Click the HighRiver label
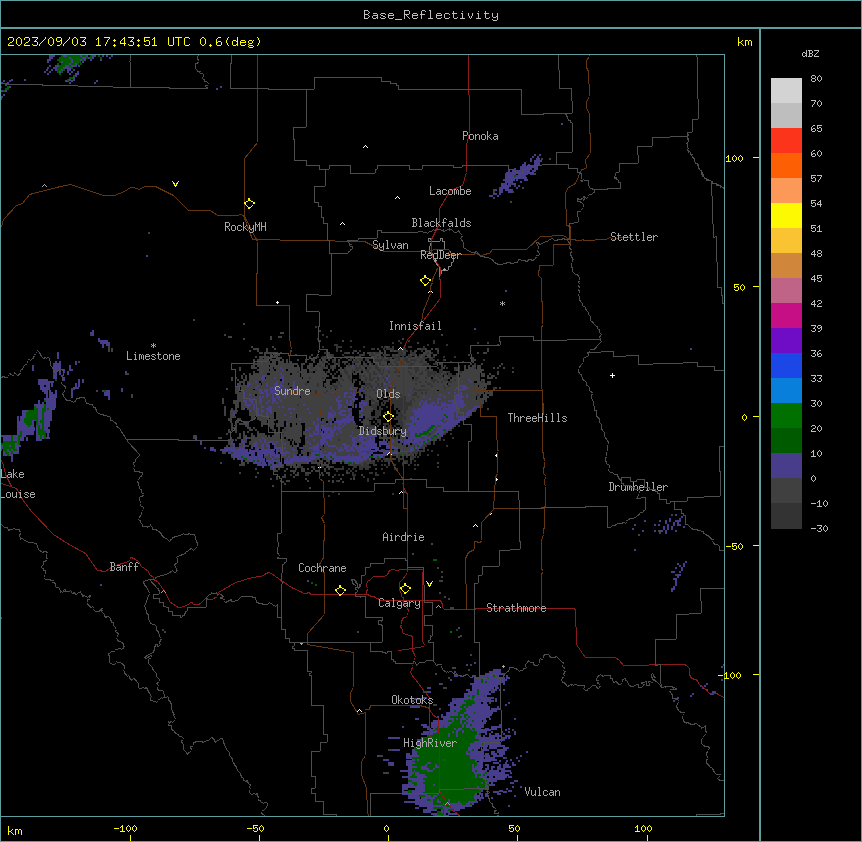The width and height of the screenshot is (862, 842). 430,743
